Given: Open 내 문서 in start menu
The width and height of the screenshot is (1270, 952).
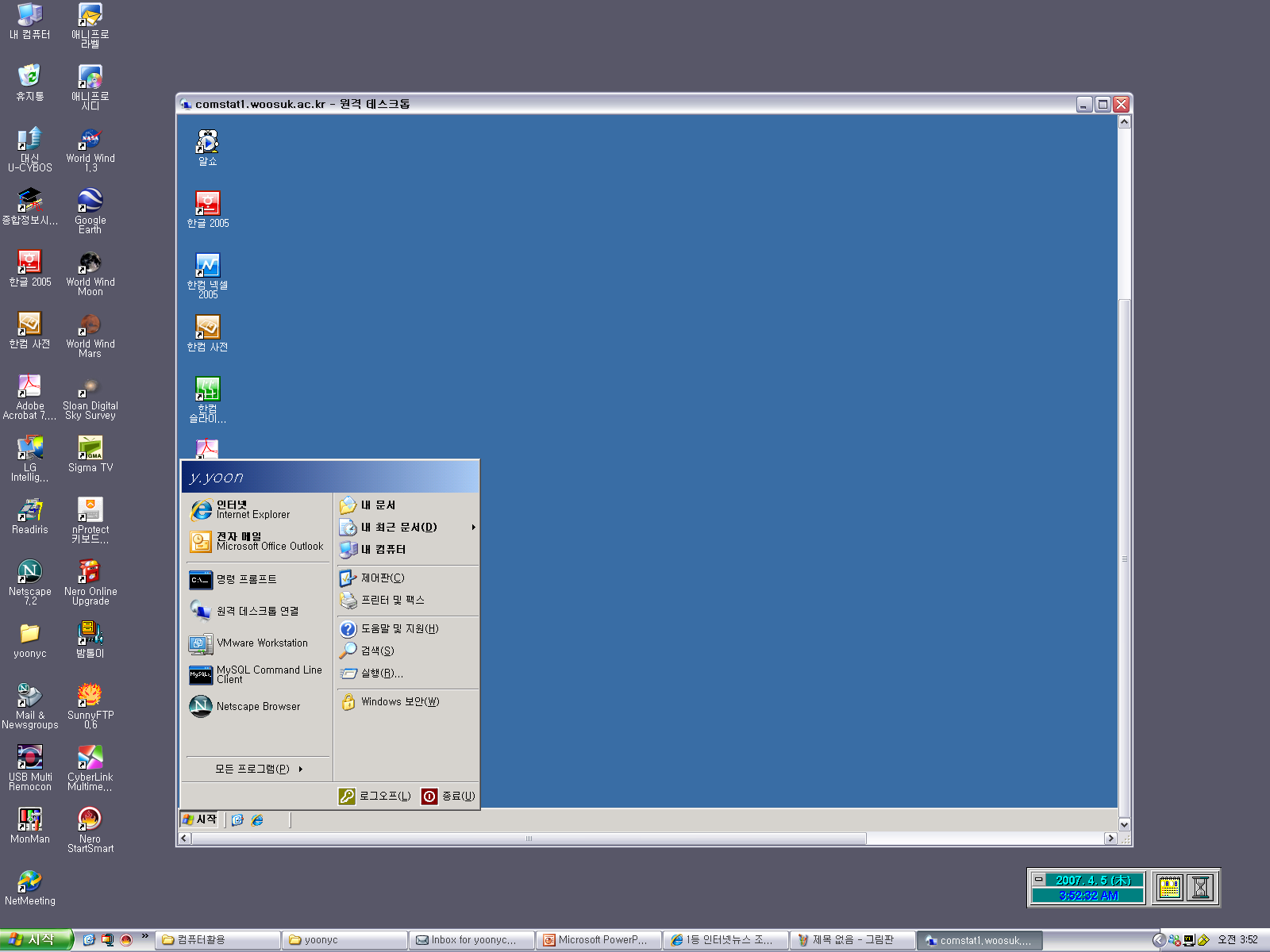Looking at the screenshot, I should pyautogui.click(x=407, y=505).
